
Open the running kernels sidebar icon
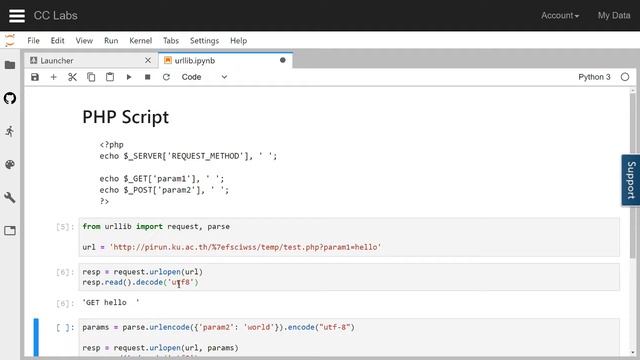[10, 131]
